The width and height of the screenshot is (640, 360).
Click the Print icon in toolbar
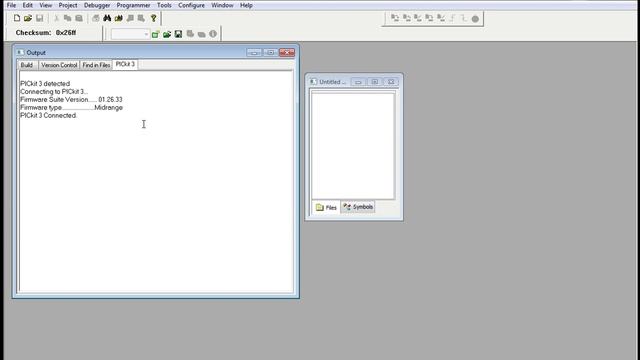(x=96, y=18)
